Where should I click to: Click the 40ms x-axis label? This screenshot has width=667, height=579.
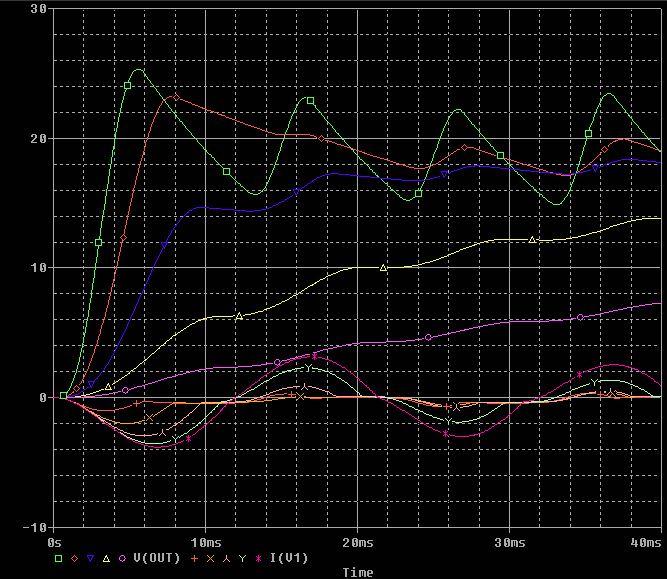(646, 543)
